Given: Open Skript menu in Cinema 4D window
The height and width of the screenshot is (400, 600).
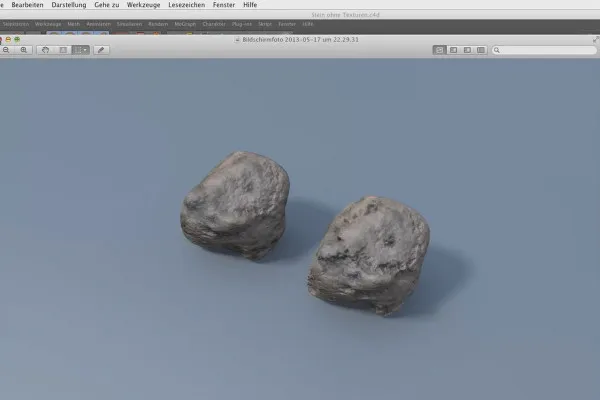Looking at the screenshot, I should pyautogui.click(x=265, y=24).
